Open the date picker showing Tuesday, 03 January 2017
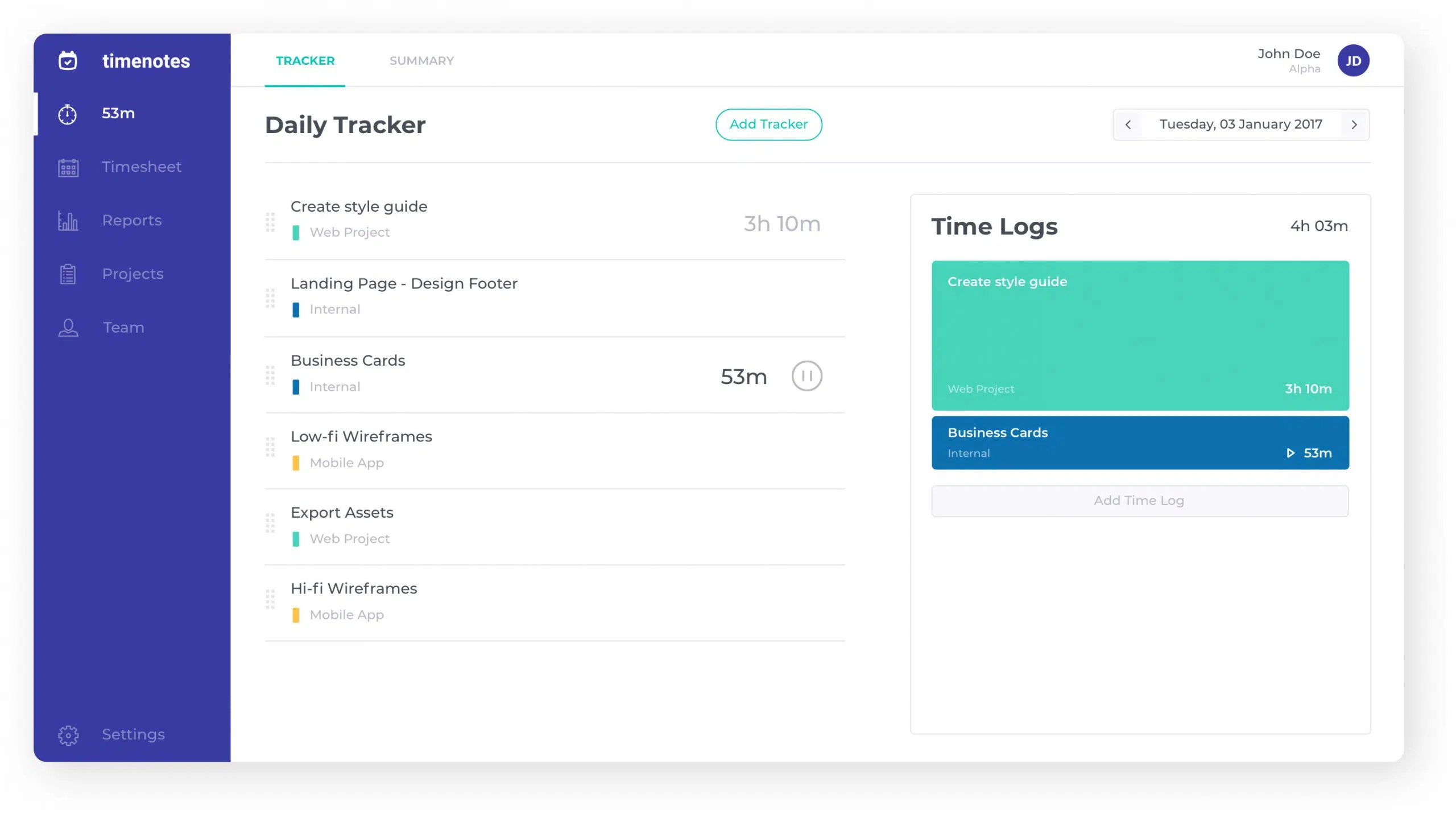 pyautogui.click(x=1240, y=125)
